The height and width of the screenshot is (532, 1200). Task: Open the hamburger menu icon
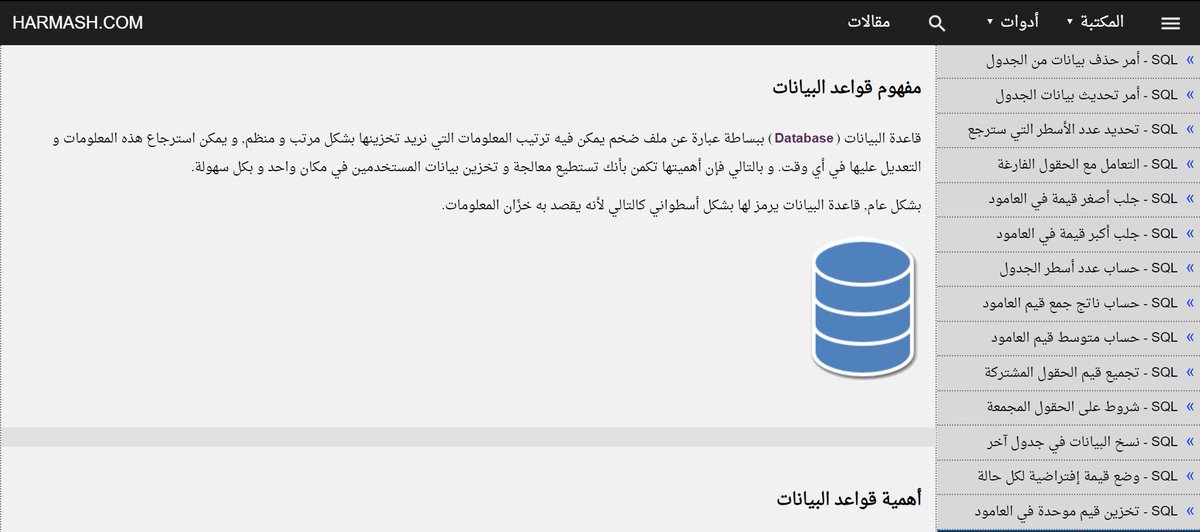point(1170,23)
